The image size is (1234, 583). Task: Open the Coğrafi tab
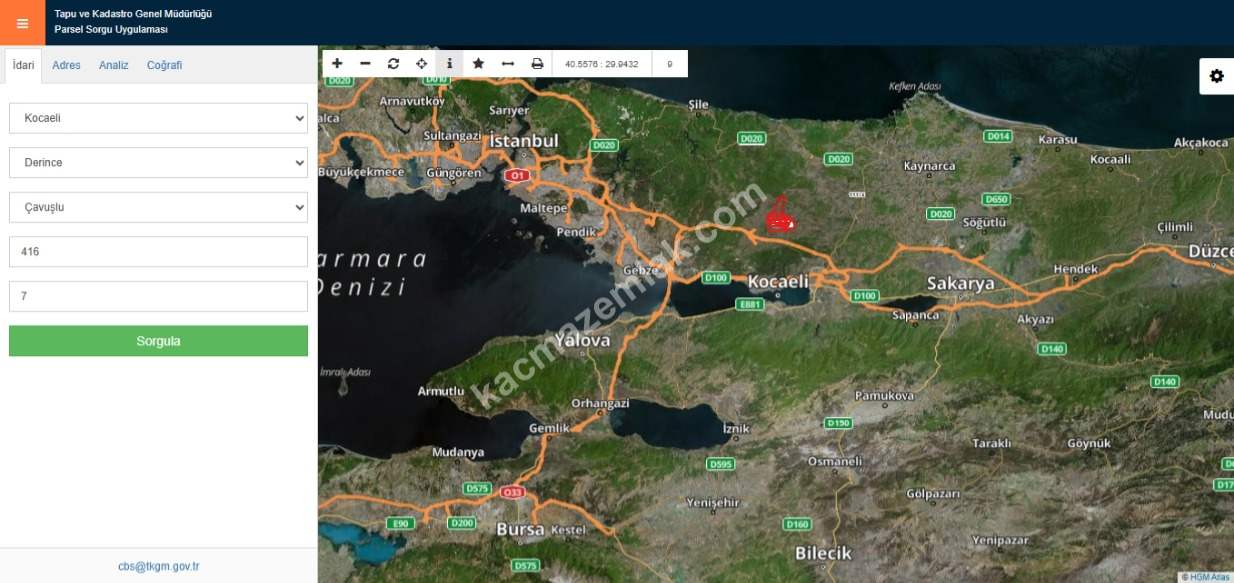[164, 65]
